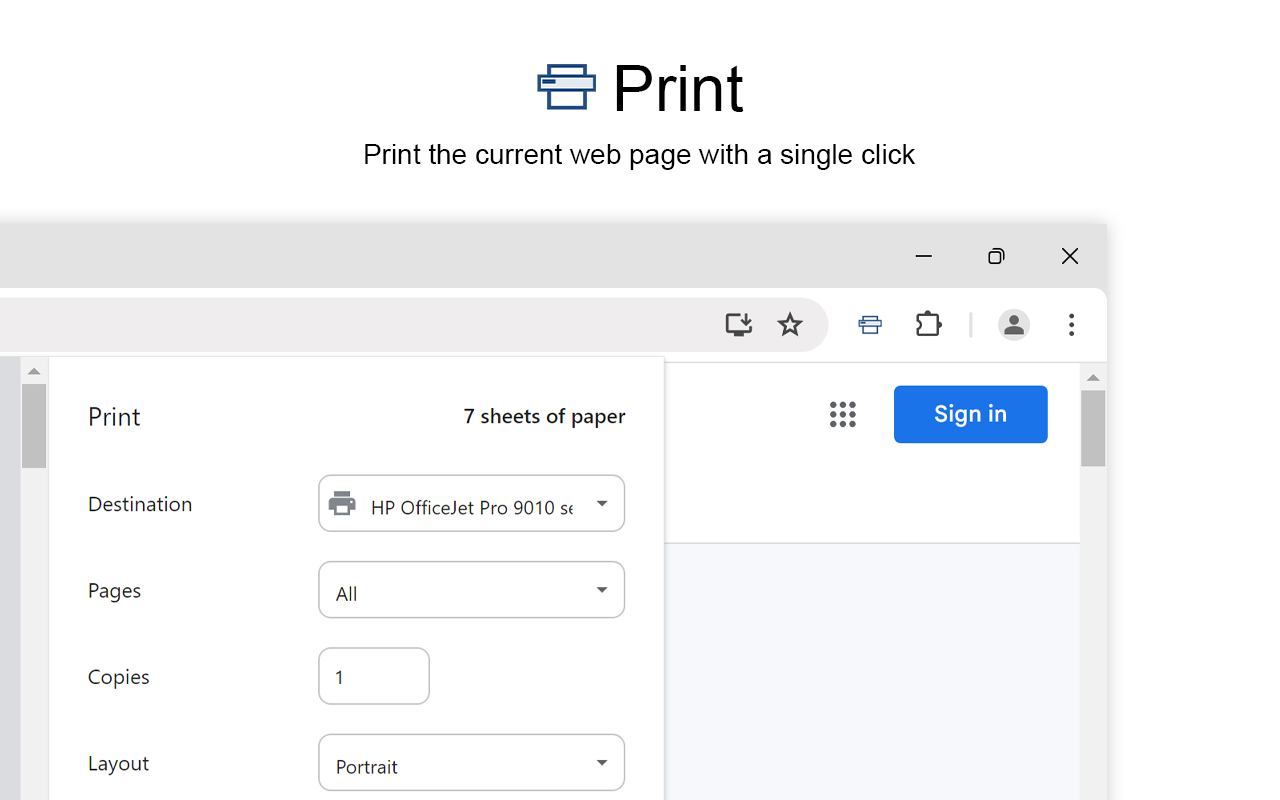Open the Chrome three-dot menu
Screen dimensions: 1280x800
click(x=1071, y=324)
